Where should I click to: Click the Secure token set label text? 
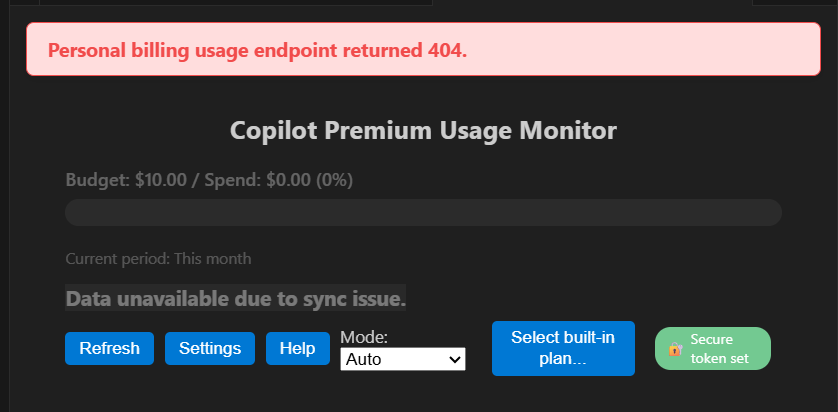720,348
